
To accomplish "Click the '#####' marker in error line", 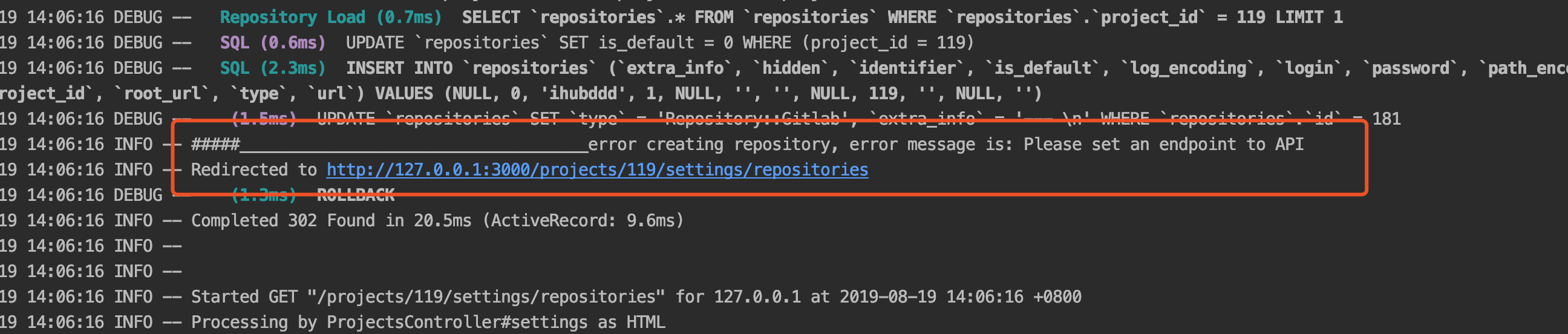I will (x=215, y=144).
